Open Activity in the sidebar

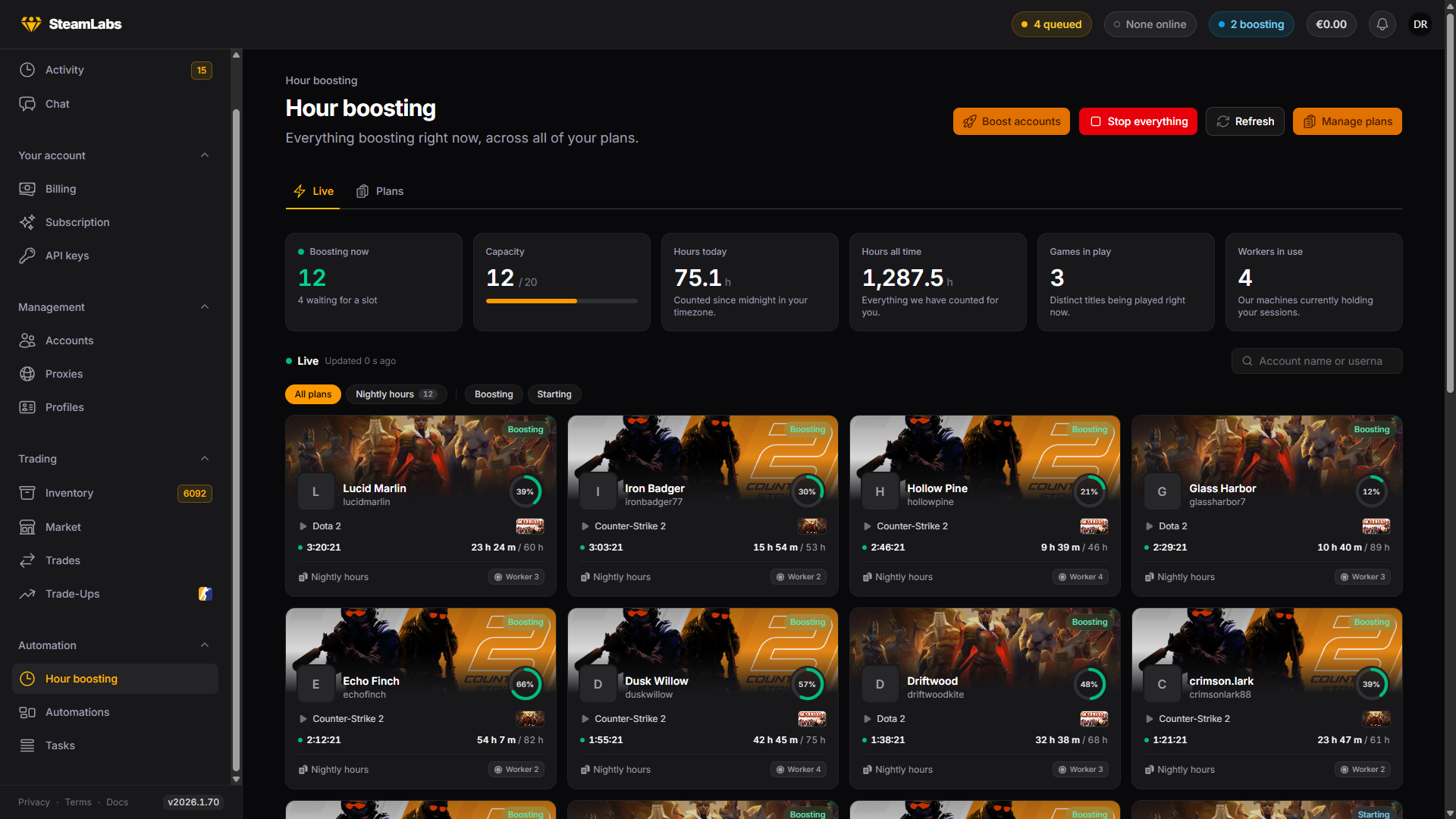(x=115, y=70)
